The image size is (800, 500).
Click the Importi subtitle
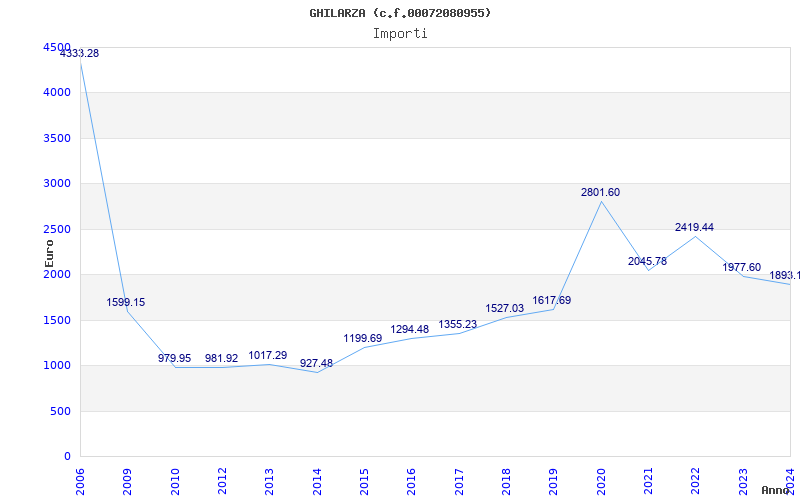point(400,34)
